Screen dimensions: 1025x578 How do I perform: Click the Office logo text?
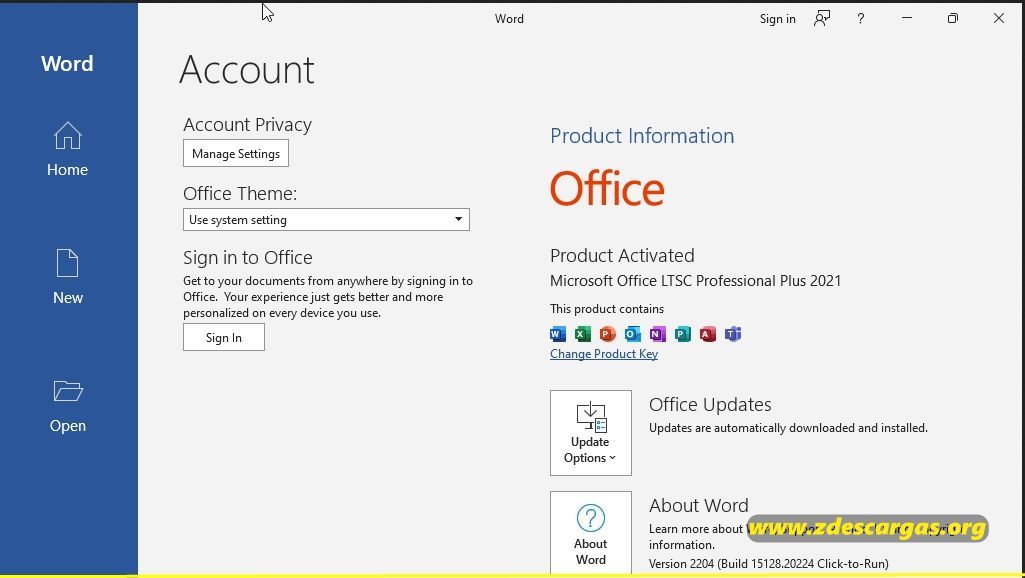click(607, 188)
